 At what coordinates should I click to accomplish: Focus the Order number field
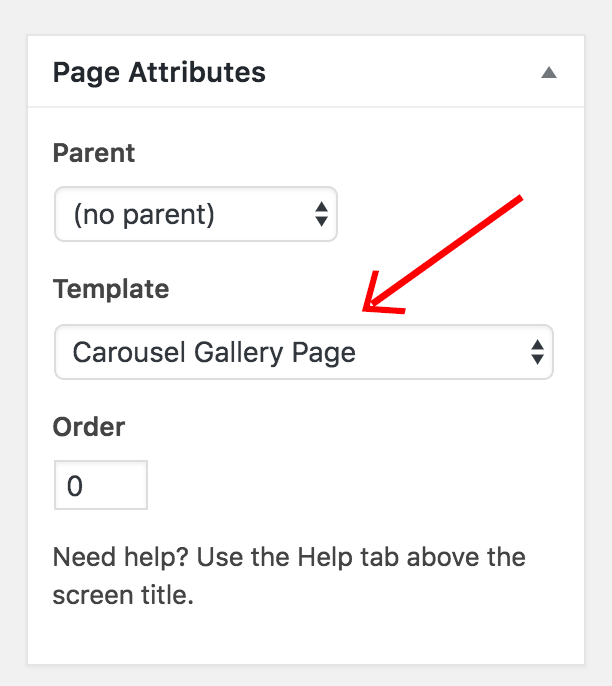coord(101,485)
